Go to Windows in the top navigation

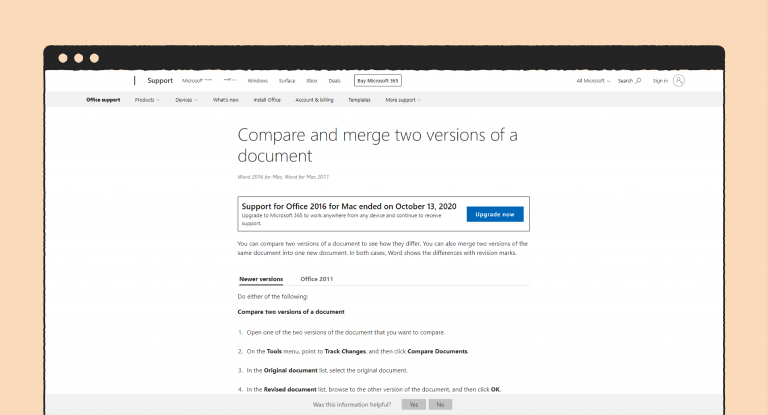[x=257, y=80]
